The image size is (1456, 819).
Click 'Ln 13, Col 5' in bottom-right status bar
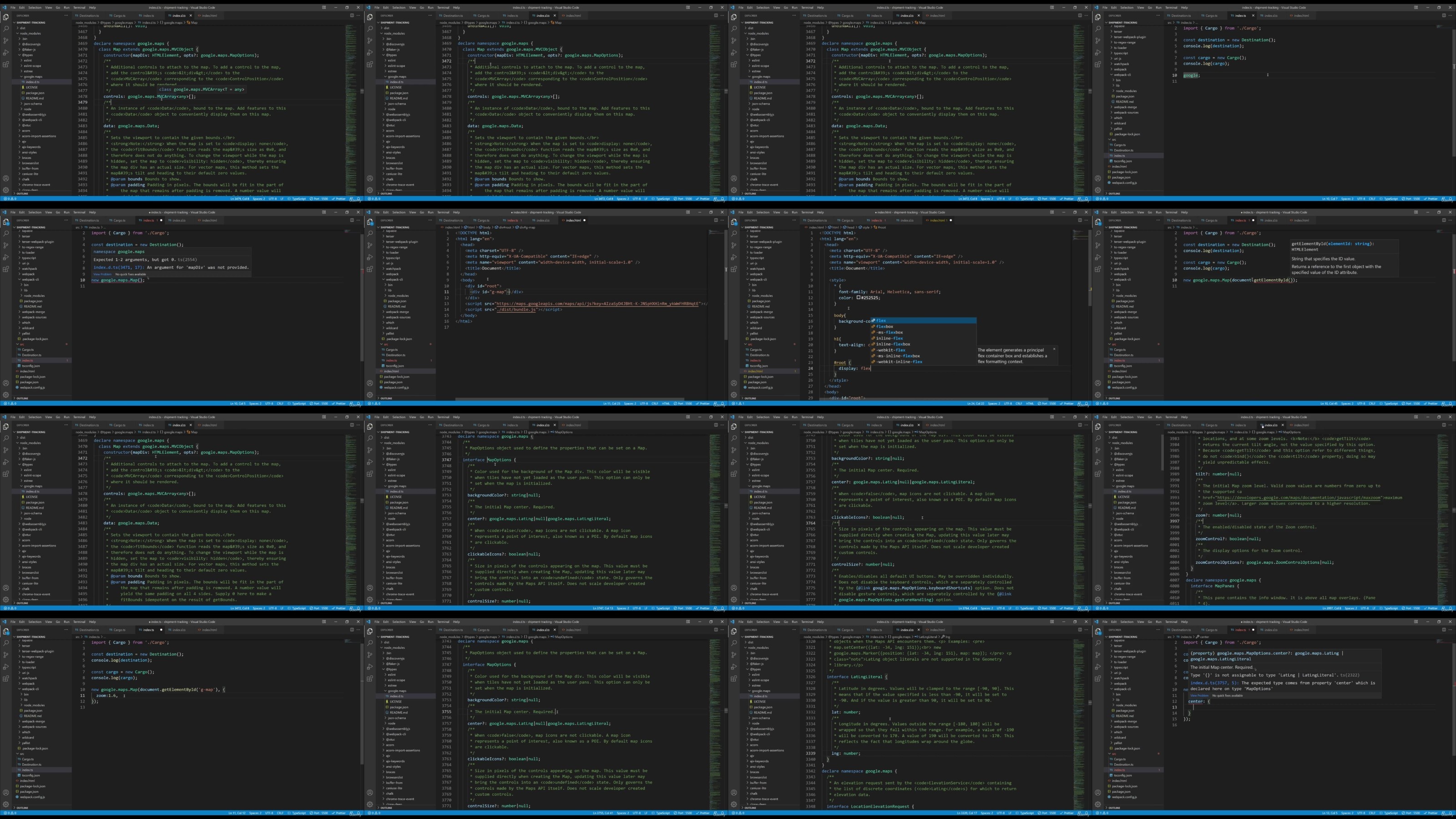1330,813
